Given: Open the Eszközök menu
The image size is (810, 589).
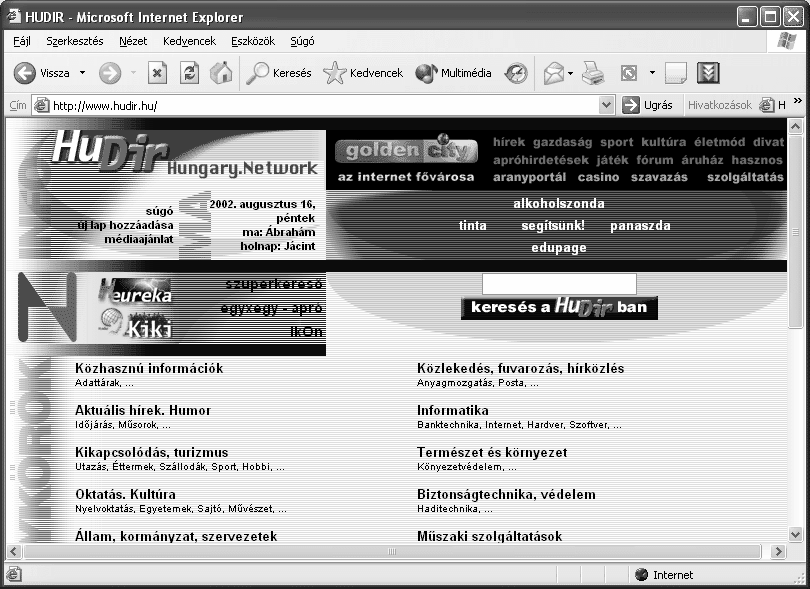Looking at the screenshot, I should (253, 41).
